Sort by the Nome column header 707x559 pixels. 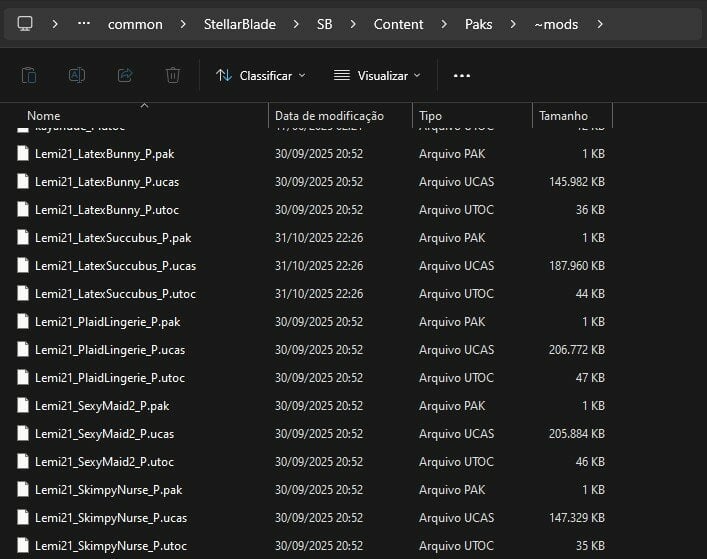click(x=44, y=116)
